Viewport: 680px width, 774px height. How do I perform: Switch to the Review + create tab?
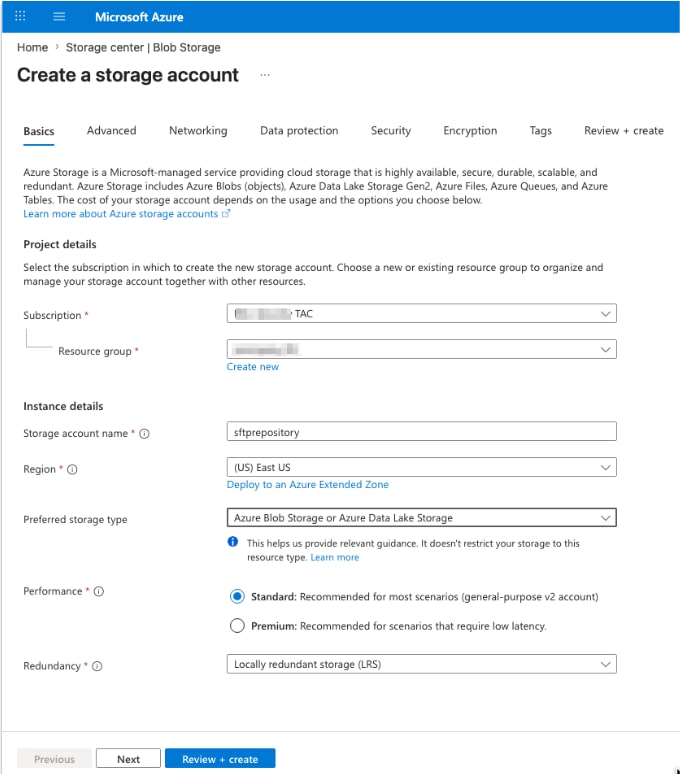624,131
